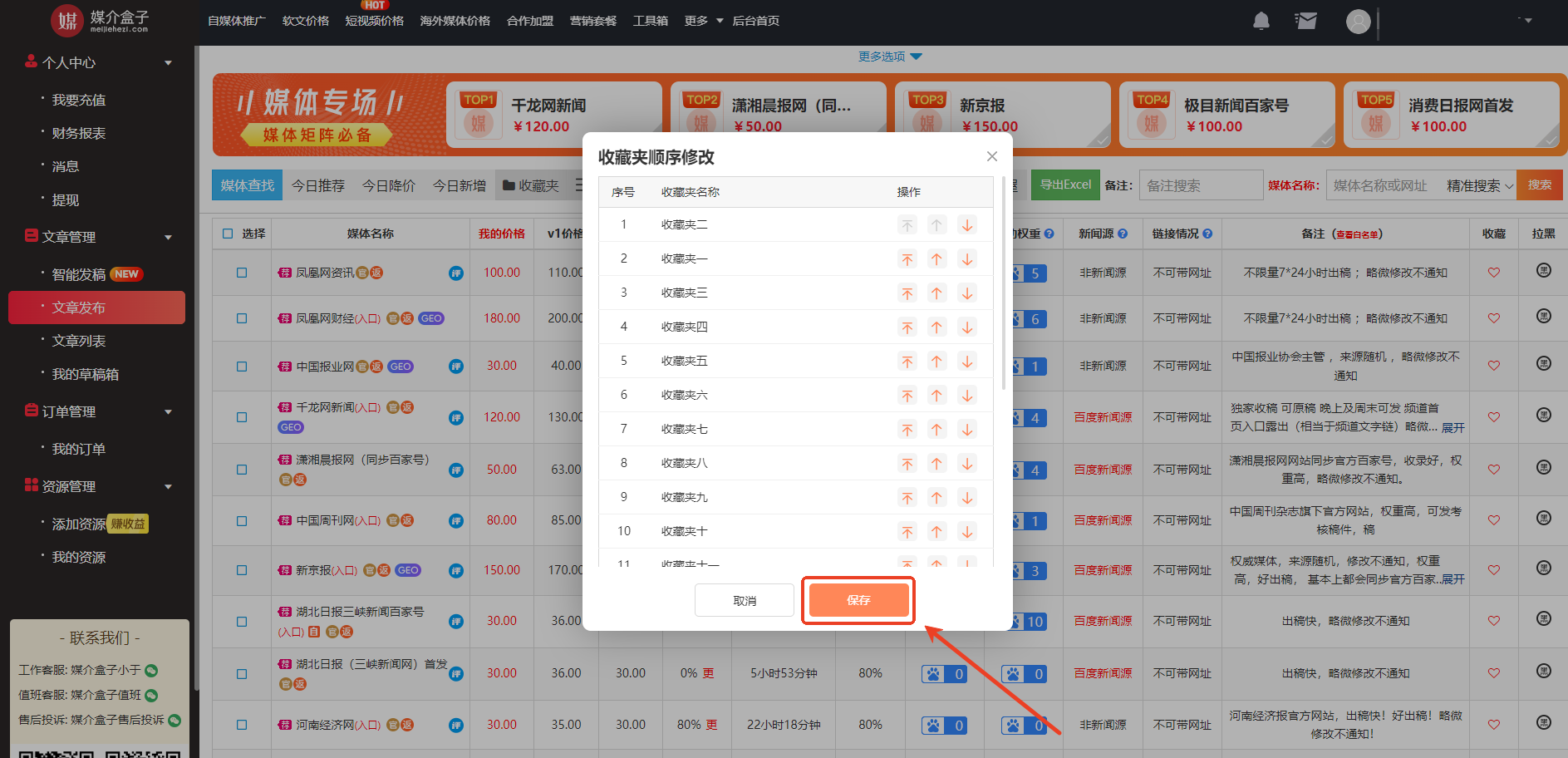Screen dimensions: 1568x758
Task: Tick the checkbox for 凤凰网资讯 row
Action: pyautogui.click(x=242, y=273)
